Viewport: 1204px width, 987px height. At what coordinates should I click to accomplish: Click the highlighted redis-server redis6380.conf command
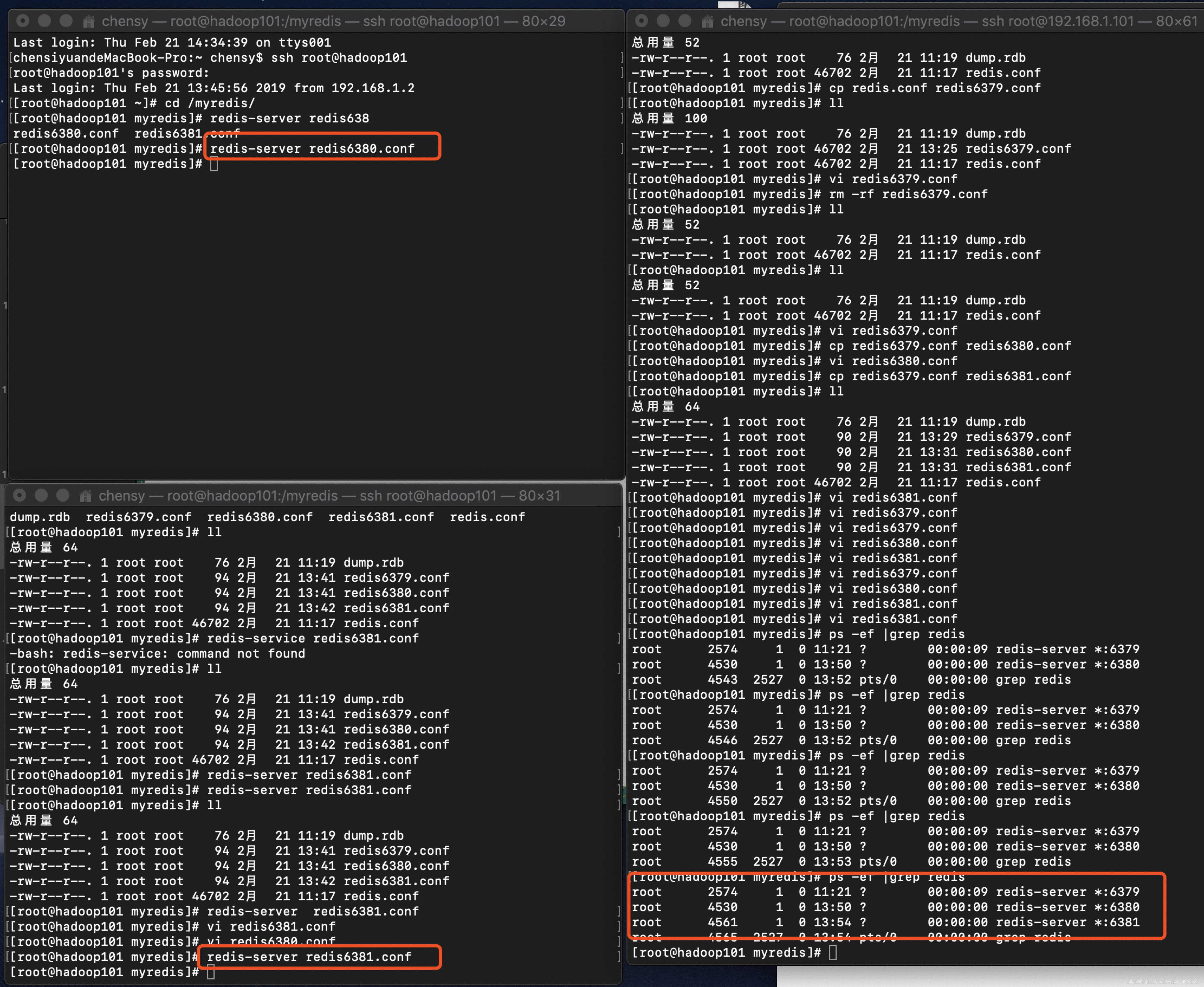(x=312, y=149)
